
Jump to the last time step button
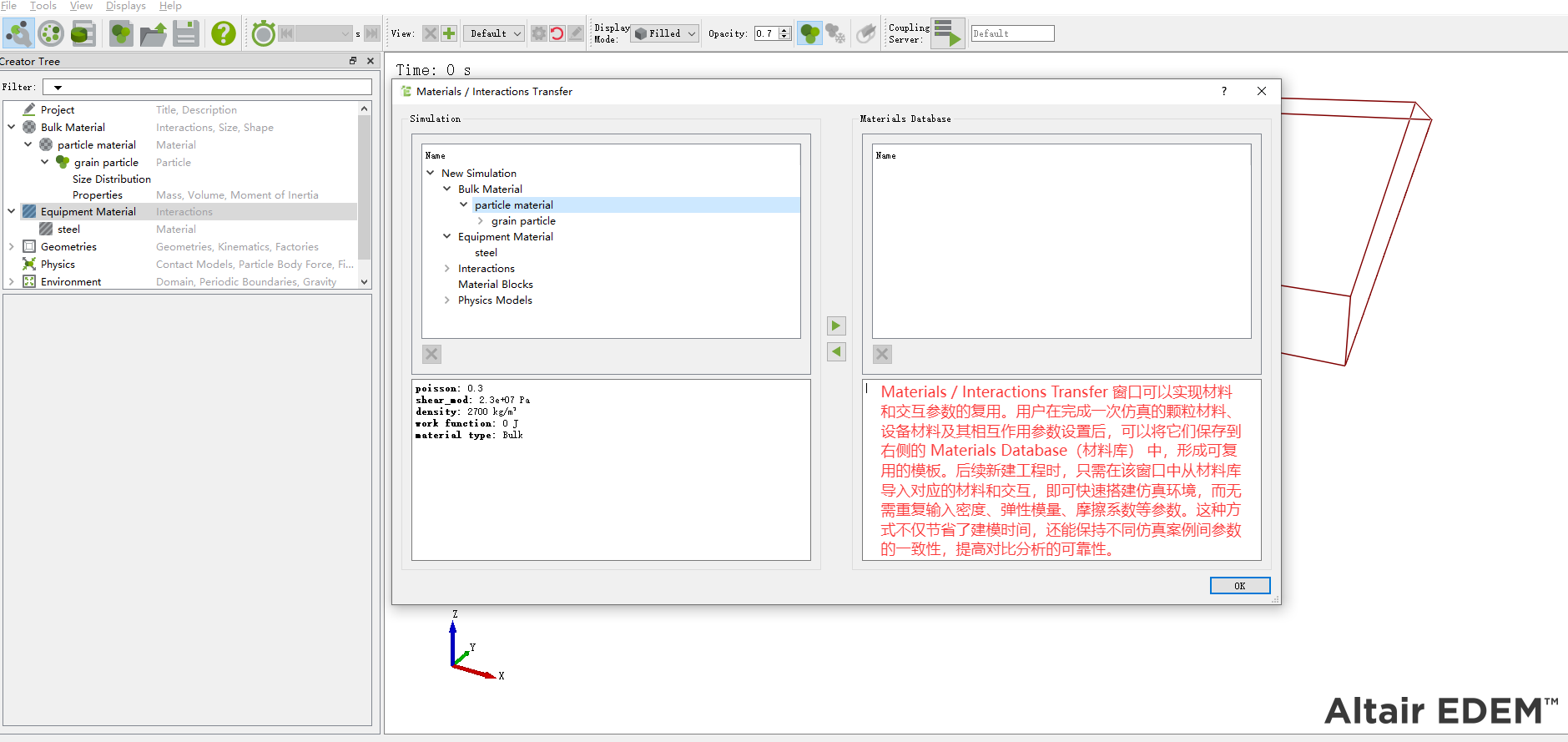coord(372,33)
